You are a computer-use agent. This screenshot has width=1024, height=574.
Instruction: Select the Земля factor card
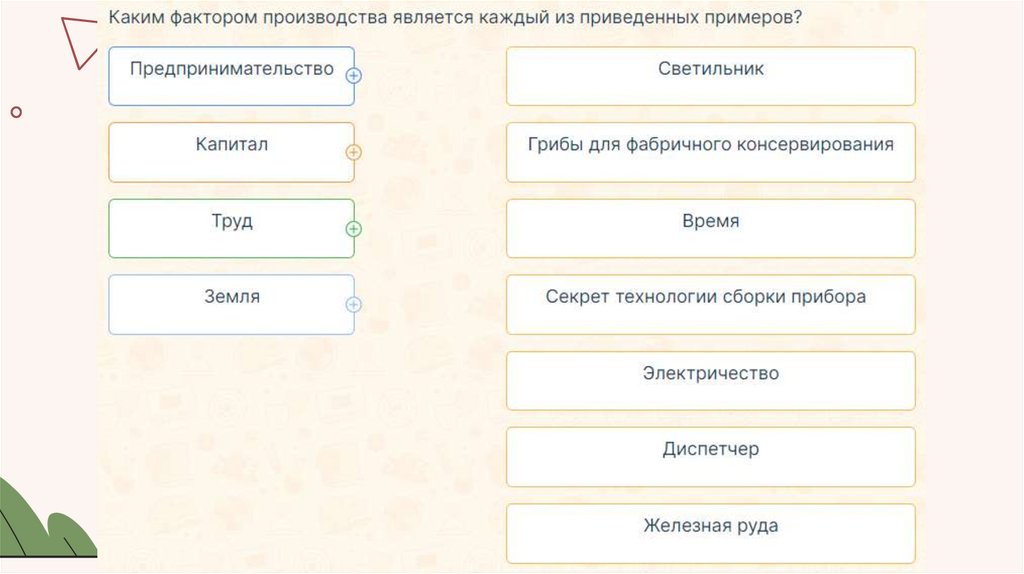tap(231, 304)
